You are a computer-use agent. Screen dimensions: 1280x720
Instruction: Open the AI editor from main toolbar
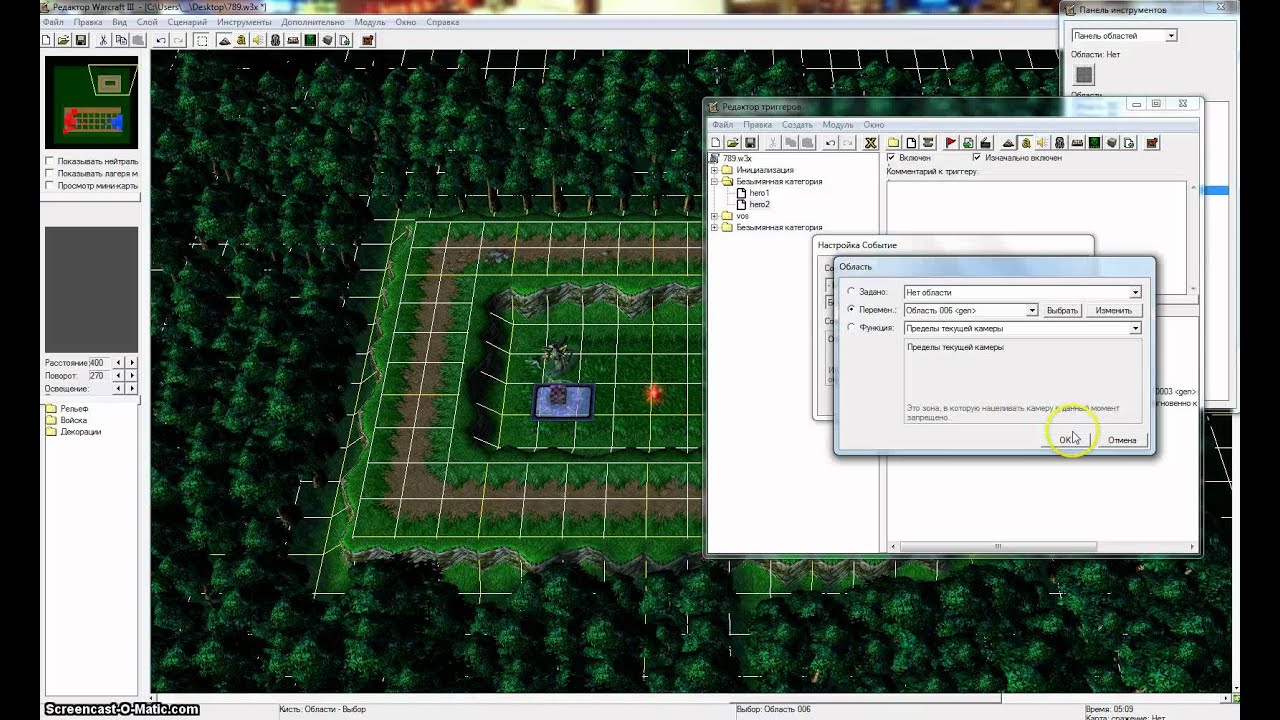point(309,40)
